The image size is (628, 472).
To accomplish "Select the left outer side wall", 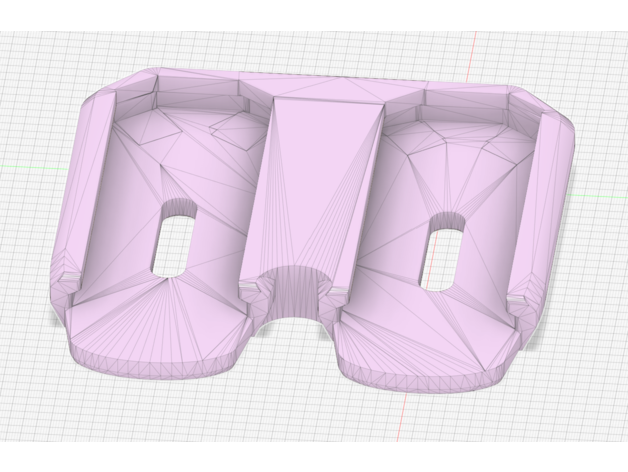I will pyautogui.click(x=70, y=200).
